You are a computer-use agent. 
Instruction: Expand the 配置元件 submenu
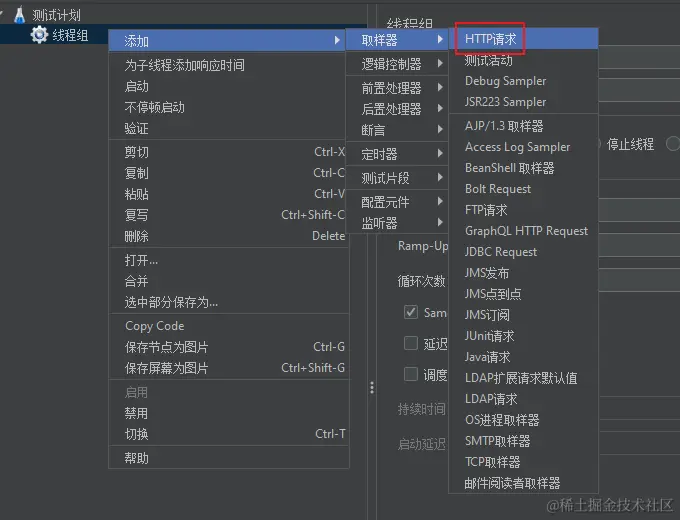pos(397,201)
